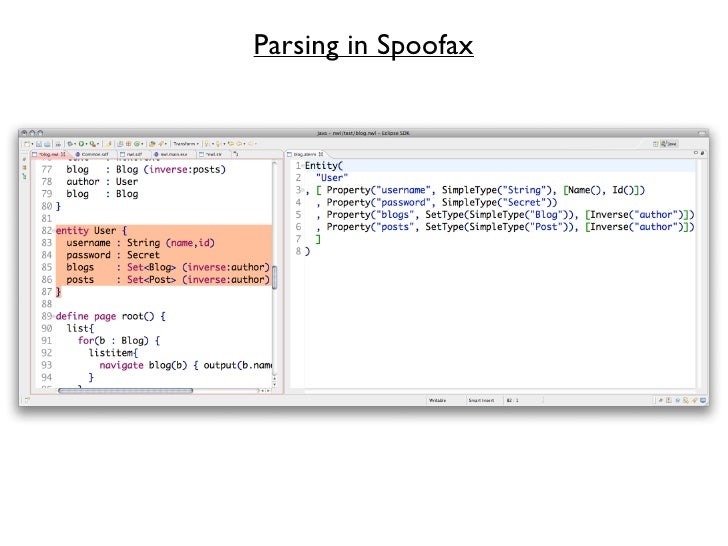Select the Java perspective button
Viewport: 728px width, 546px height.
click(x=669, y=144)
